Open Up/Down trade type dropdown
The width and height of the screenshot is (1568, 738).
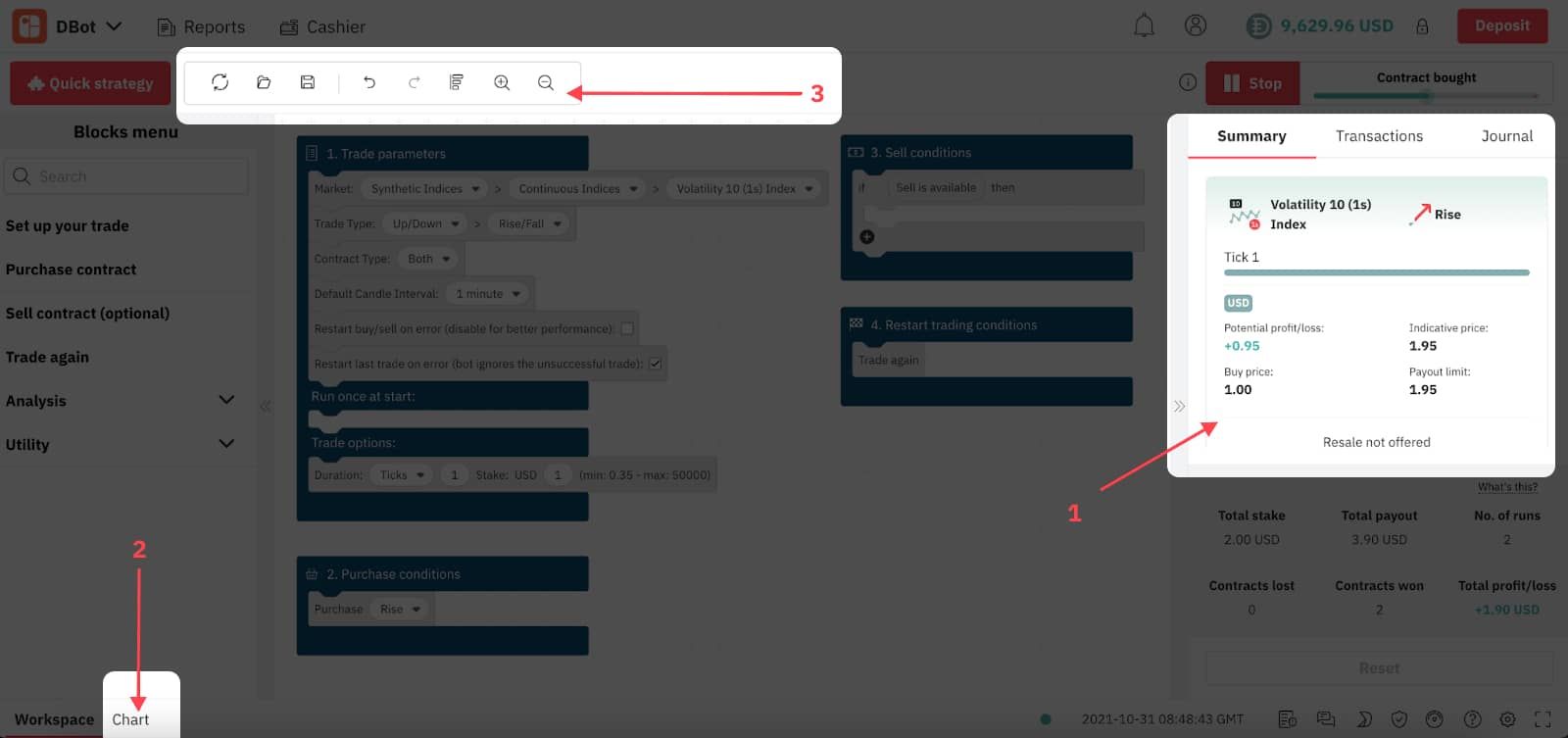point(425,223)
